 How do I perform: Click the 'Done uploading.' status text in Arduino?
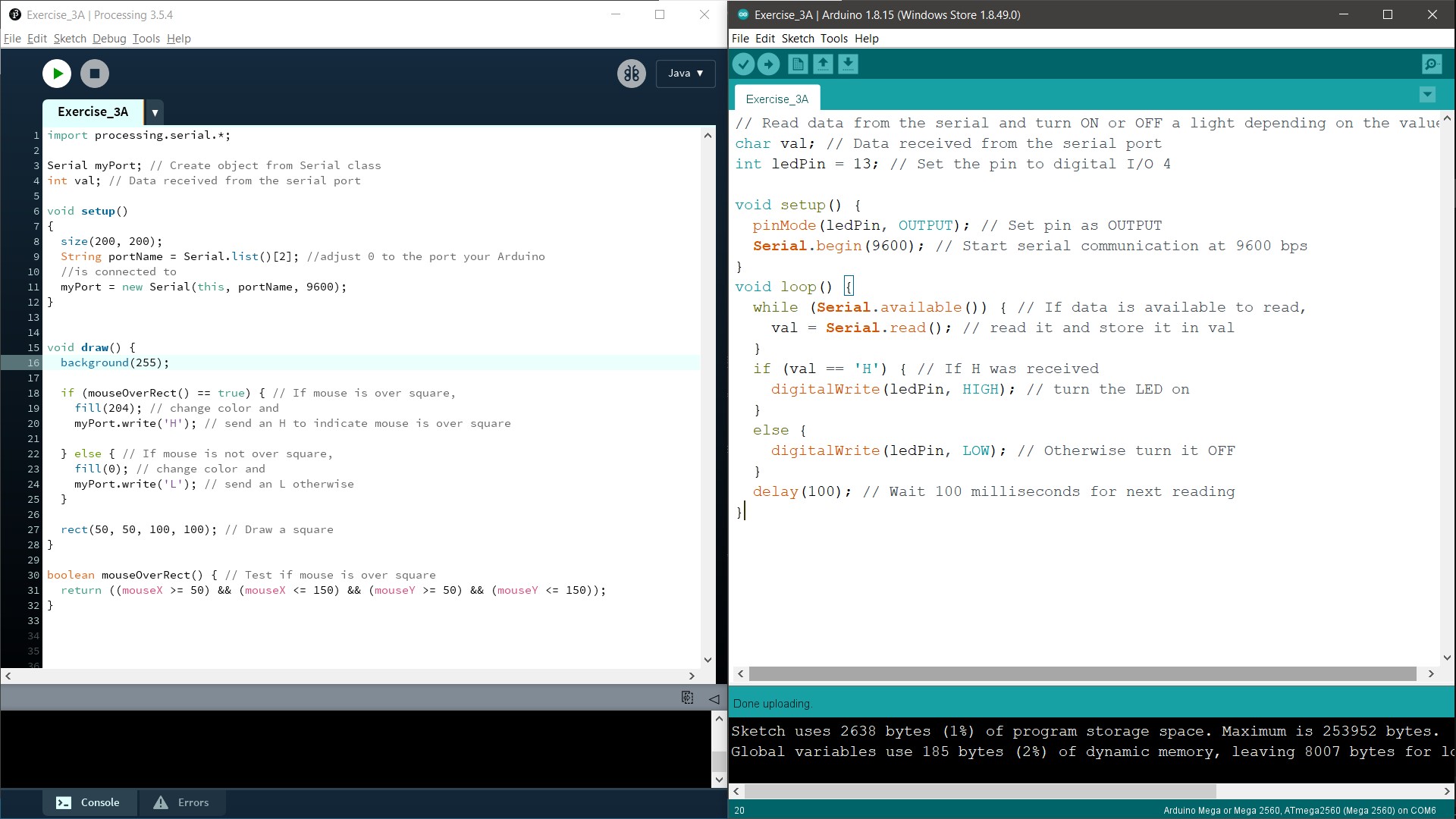click(x=772, y=704)
